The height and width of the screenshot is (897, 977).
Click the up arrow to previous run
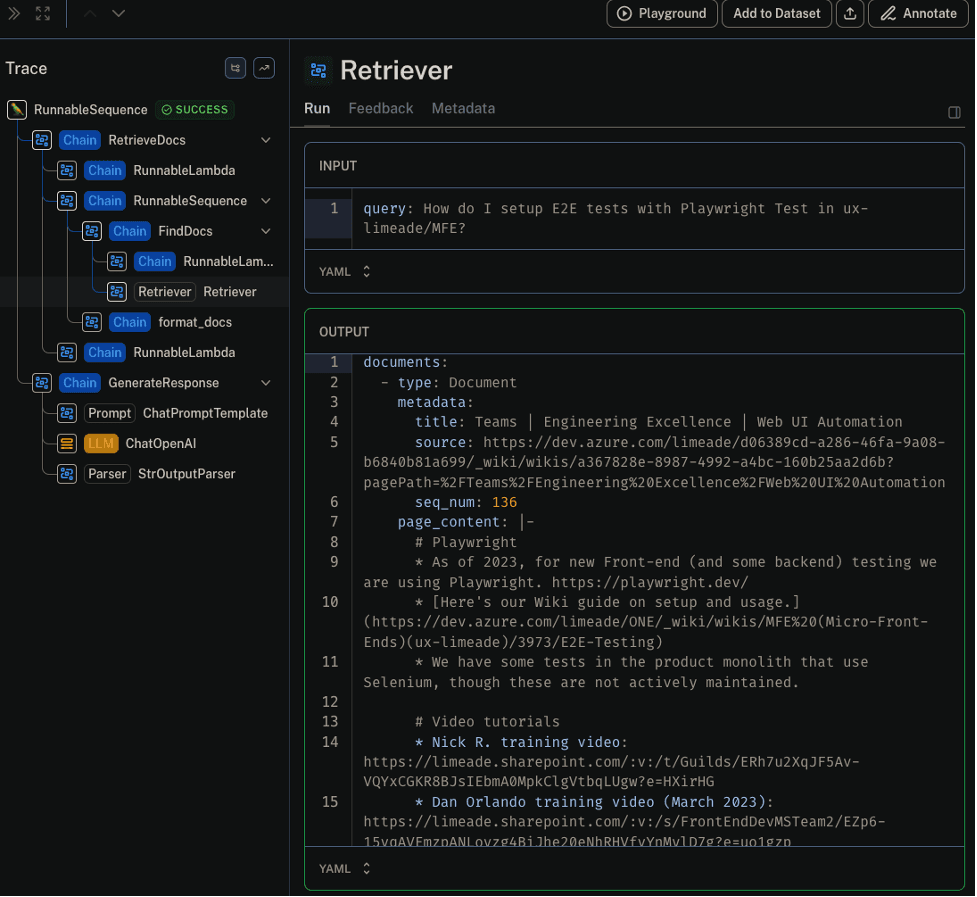90,14
